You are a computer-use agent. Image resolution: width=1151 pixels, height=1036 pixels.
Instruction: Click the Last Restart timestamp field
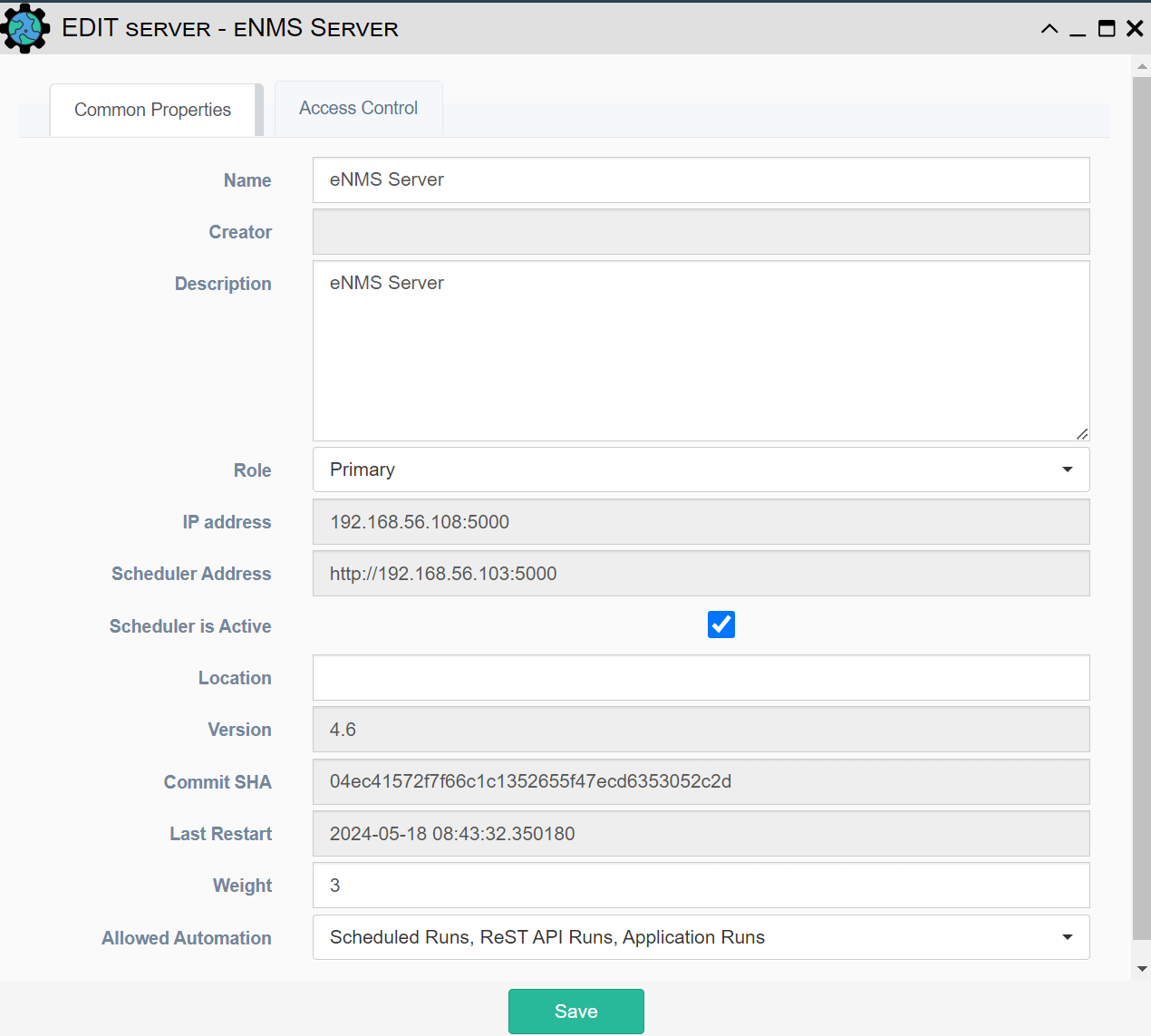pos(701,834)
